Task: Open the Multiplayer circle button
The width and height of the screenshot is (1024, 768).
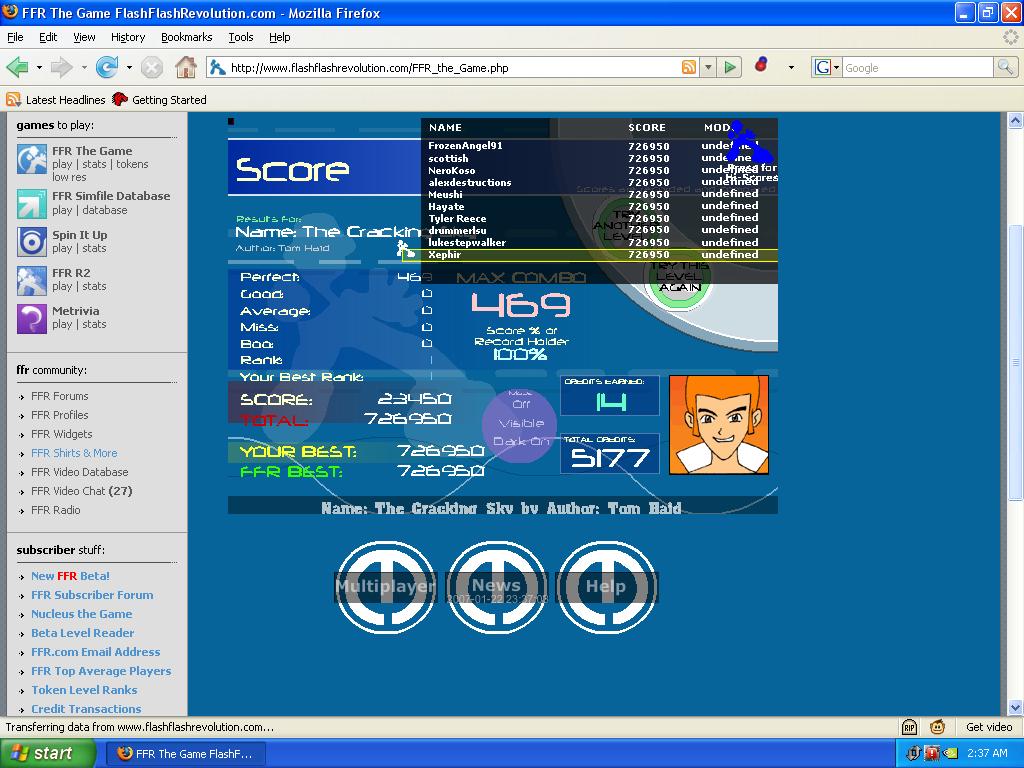Action: 385,587
